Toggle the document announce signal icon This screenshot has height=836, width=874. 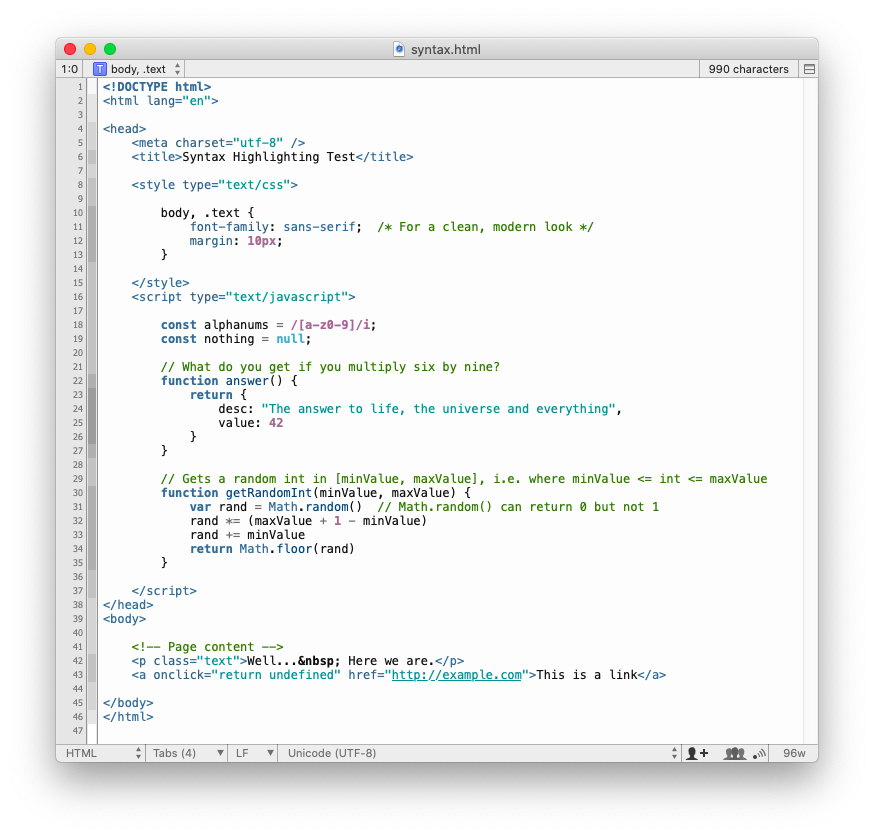759,754
